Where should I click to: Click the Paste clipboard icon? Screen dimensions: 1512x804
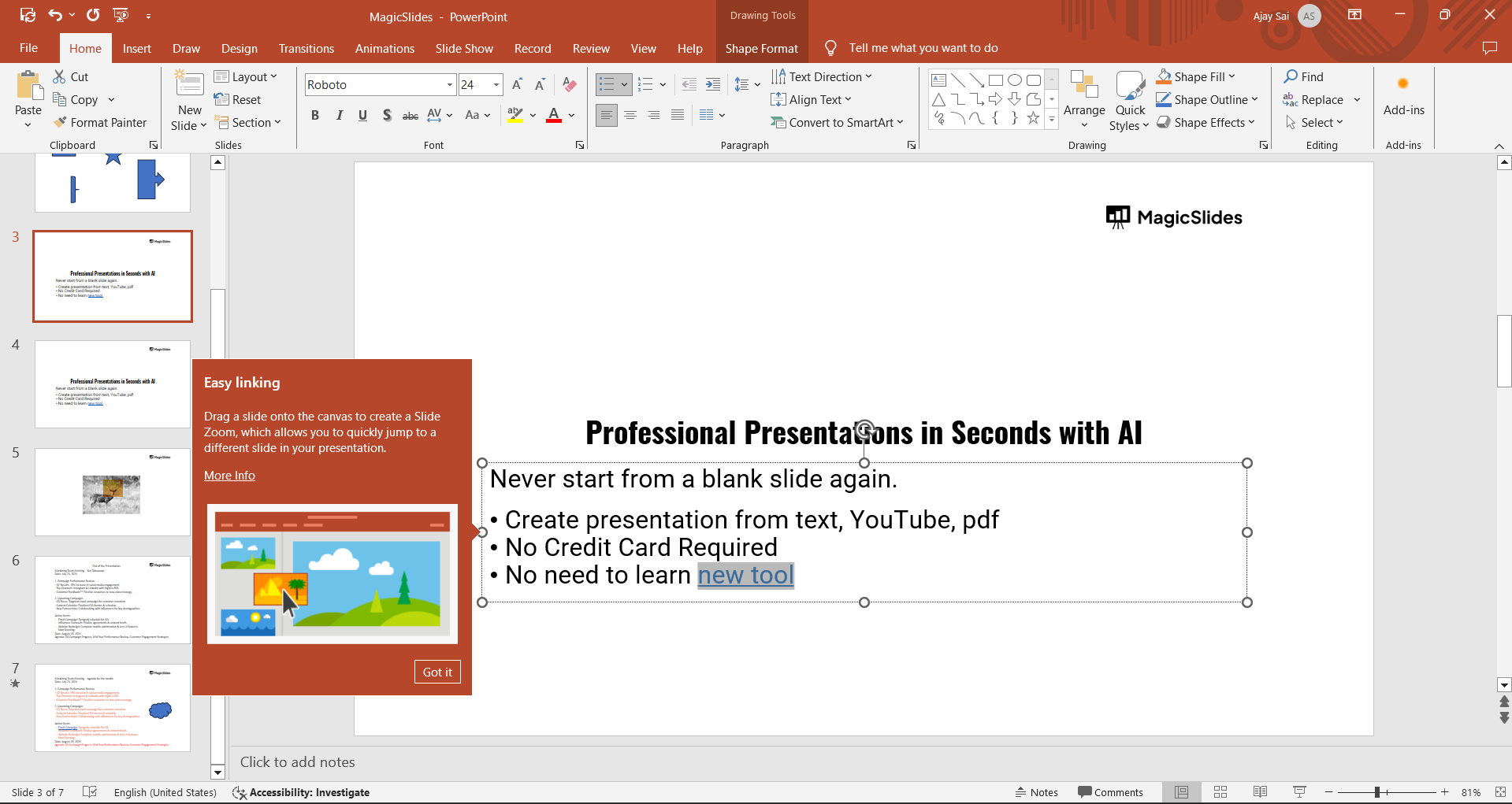click(28, 85)
